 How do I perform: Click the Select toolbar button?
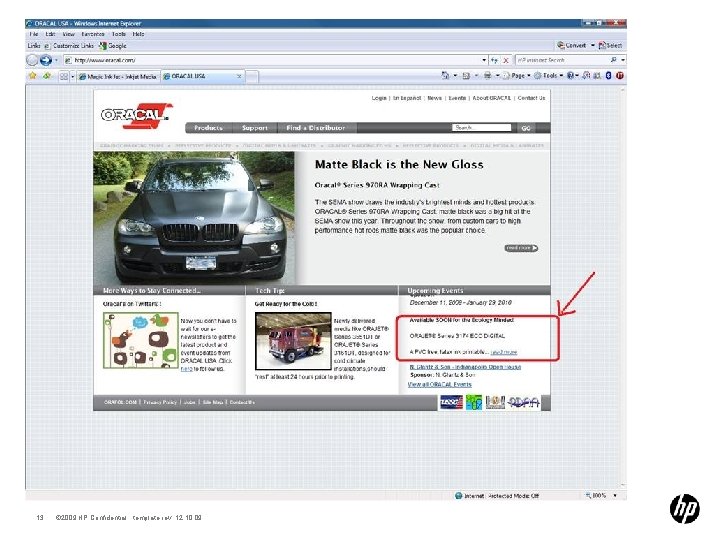coord(610,45)
